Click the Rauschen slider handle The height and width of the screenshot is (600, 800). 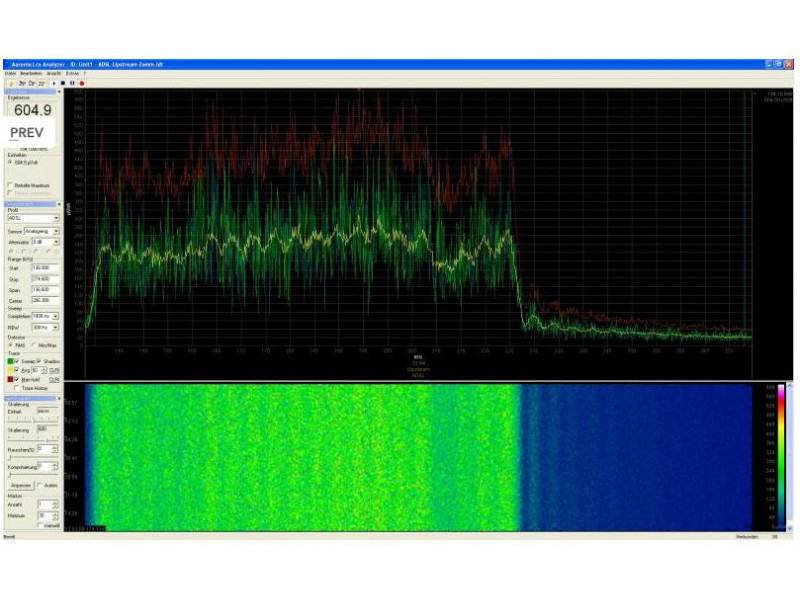click(x=10, y=458)
